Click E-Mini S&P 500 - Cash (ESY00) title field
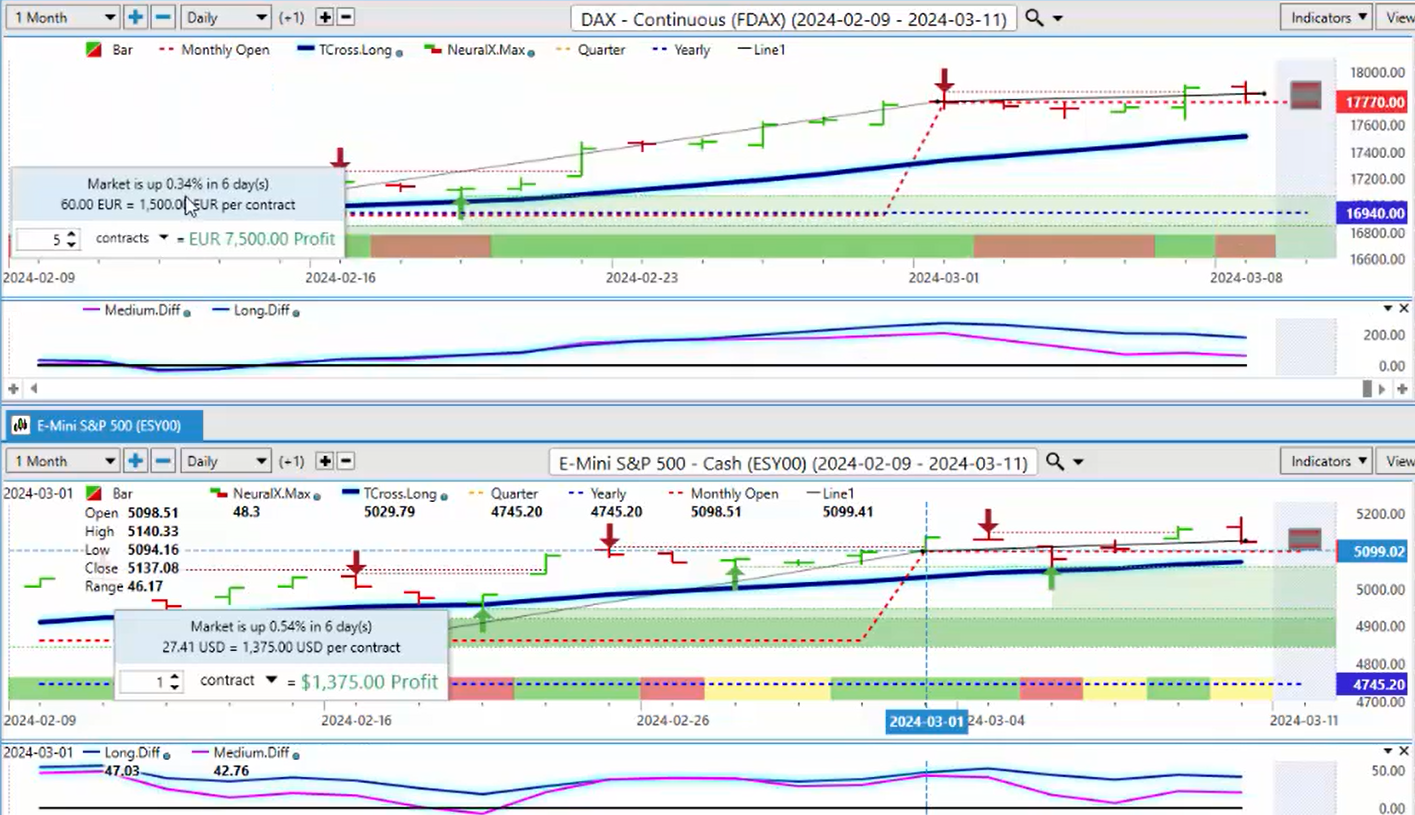The width and height of the screenshot is (1415, 815). pos(793,462)
